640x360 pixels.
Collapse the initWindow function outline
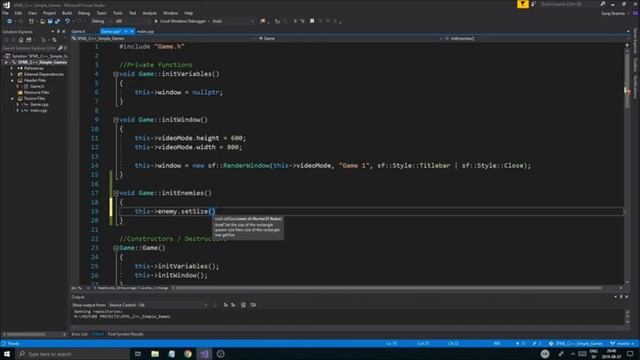116,120
